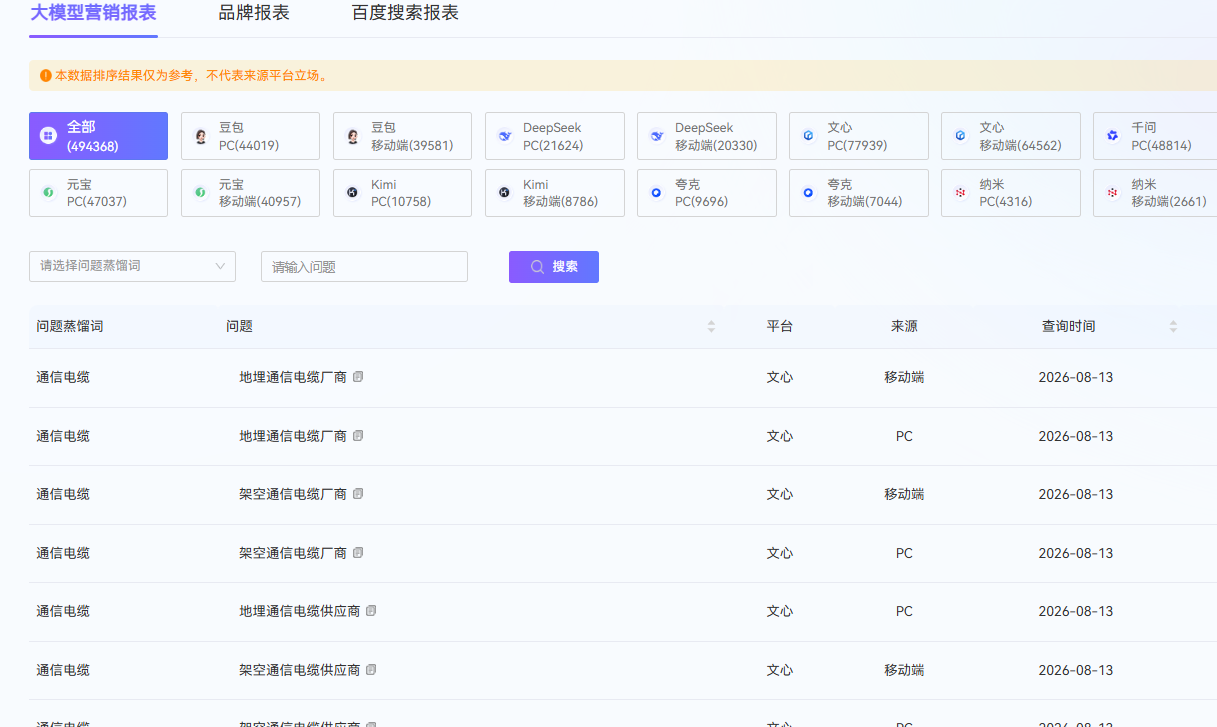This screenshot has height=727, width=1217.
Task: Filter by 豆包 PC (44019) card
Action: [250, 136]
